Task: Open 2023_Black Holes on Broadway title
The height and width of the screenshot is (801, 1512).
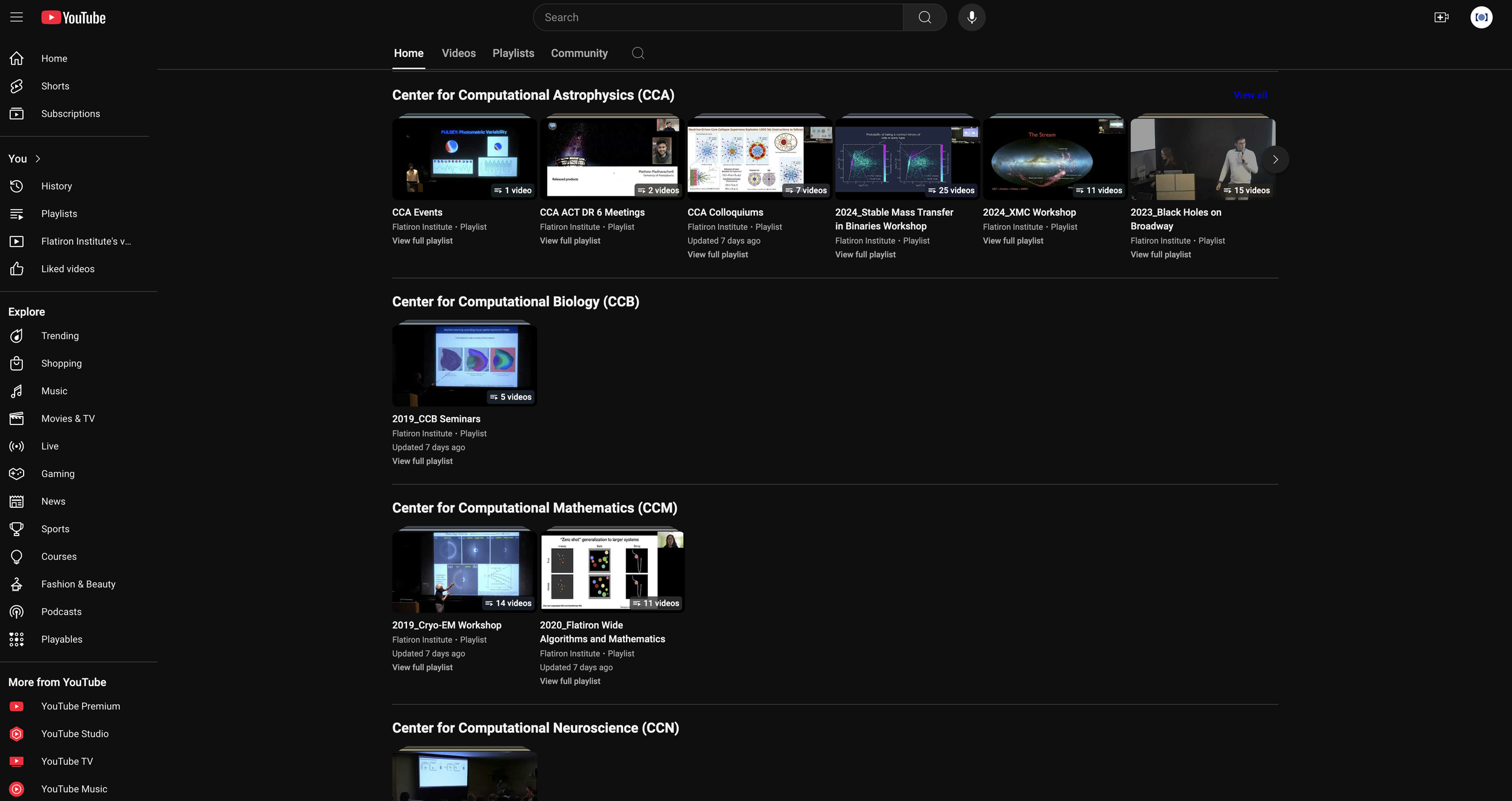Action: click(1175, 219)
